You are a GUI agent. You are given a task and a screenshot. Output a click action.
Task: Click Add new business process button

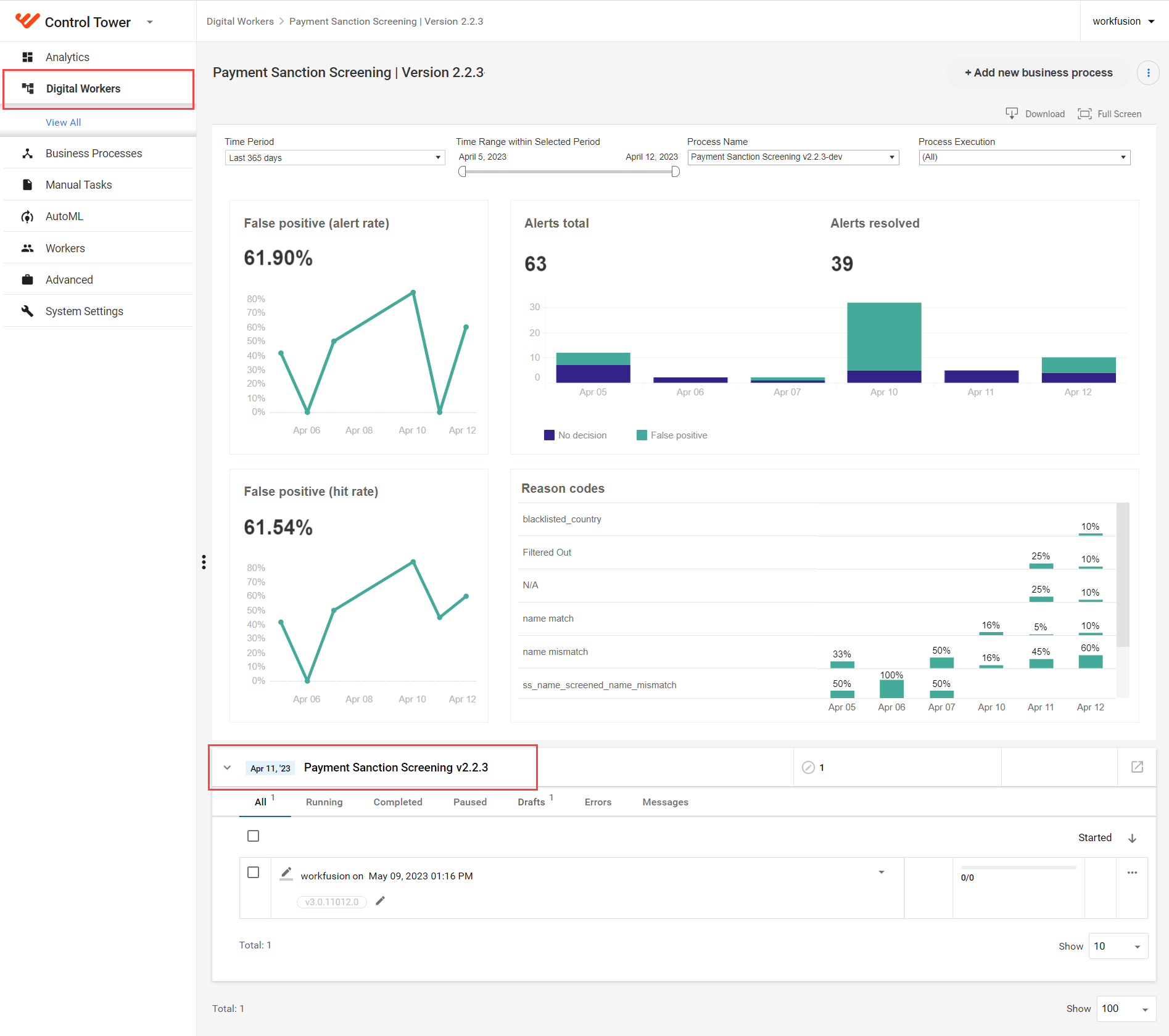click(x=1039, y=73)
